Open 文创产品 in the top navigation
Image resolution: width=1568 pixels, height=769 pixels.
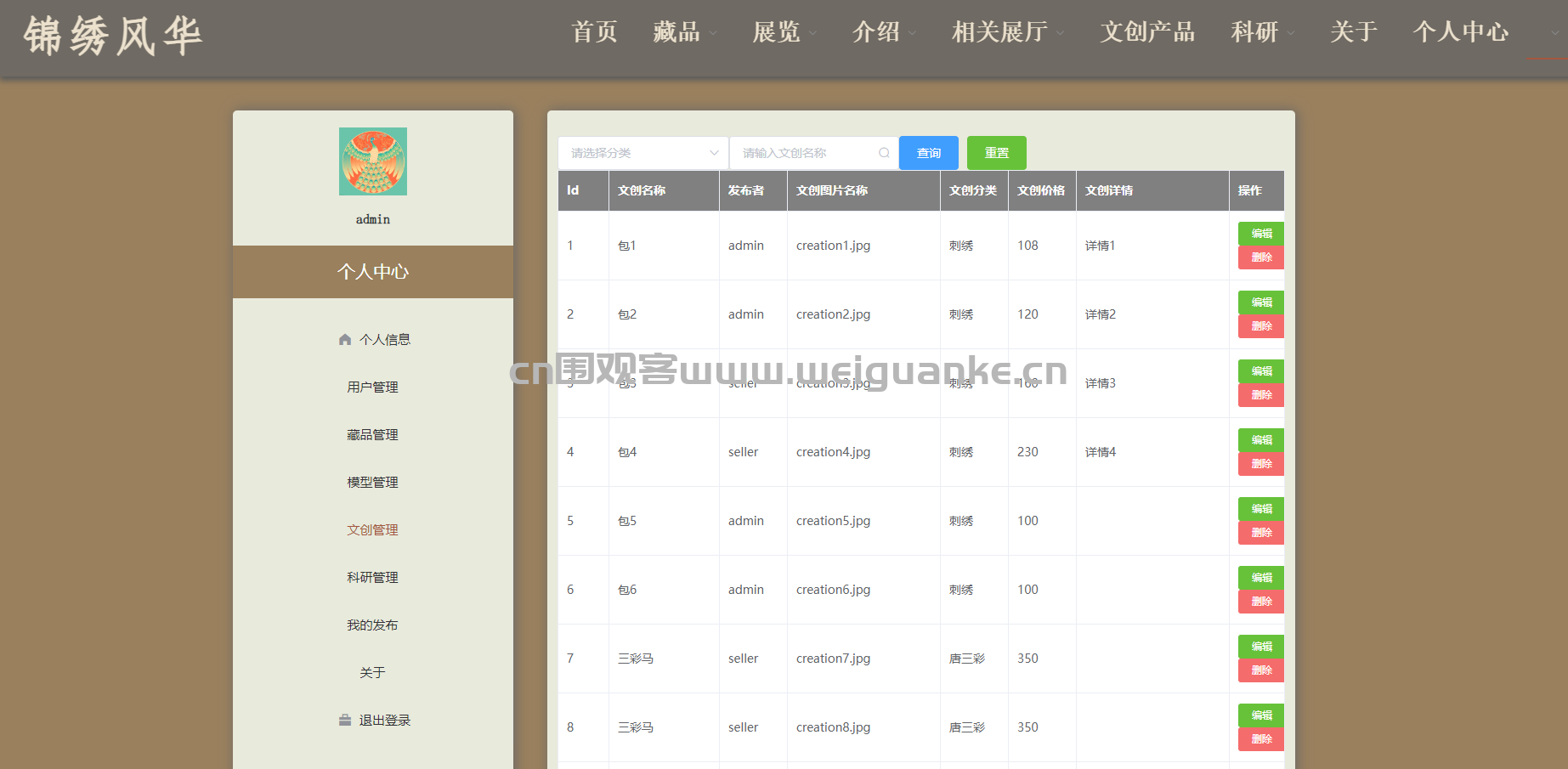1147,32
